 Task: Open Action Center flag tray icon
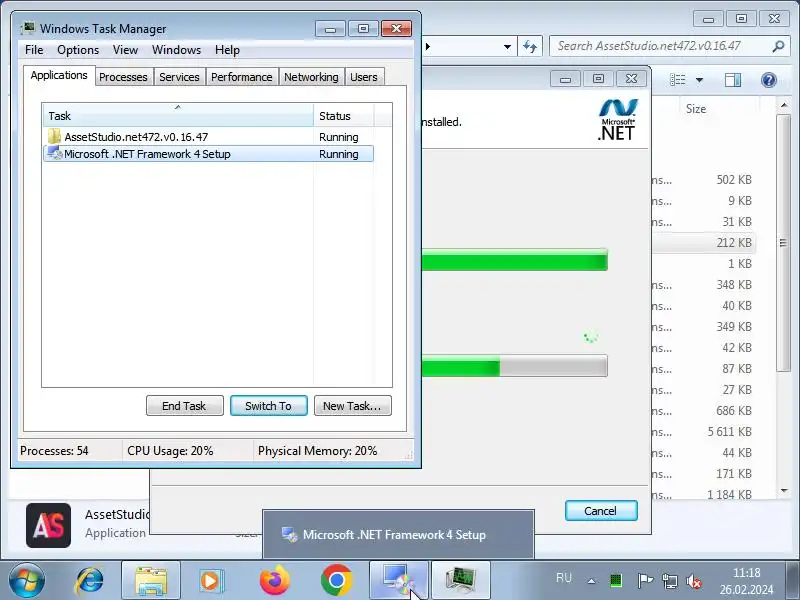pyautogui.click(x=645, y=580)
